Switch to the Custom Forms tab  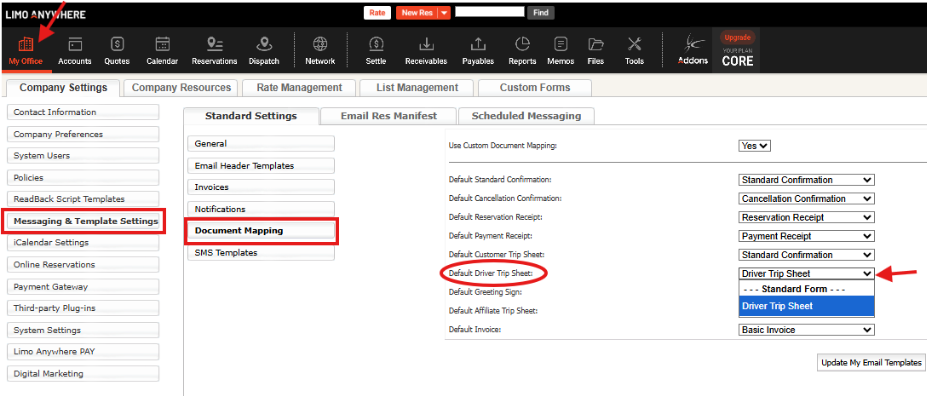click(535, 87)
